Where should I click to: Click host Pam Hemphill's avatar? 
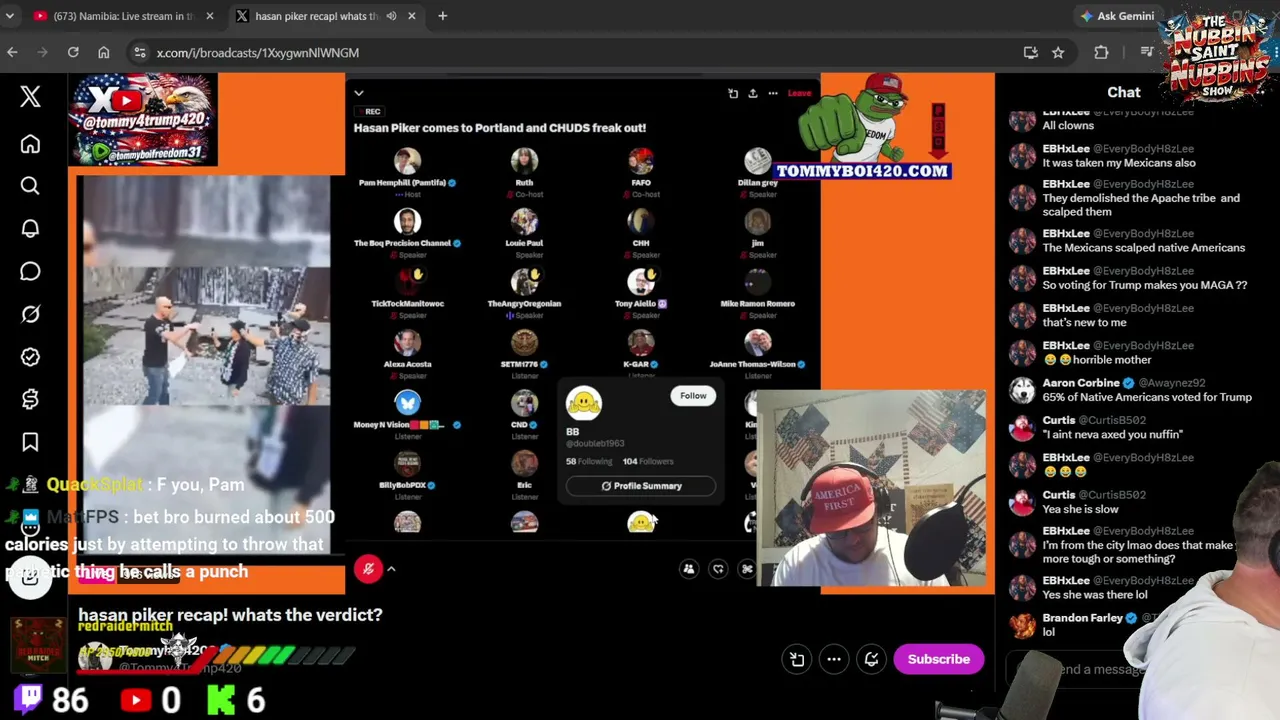tap(407, 160)
